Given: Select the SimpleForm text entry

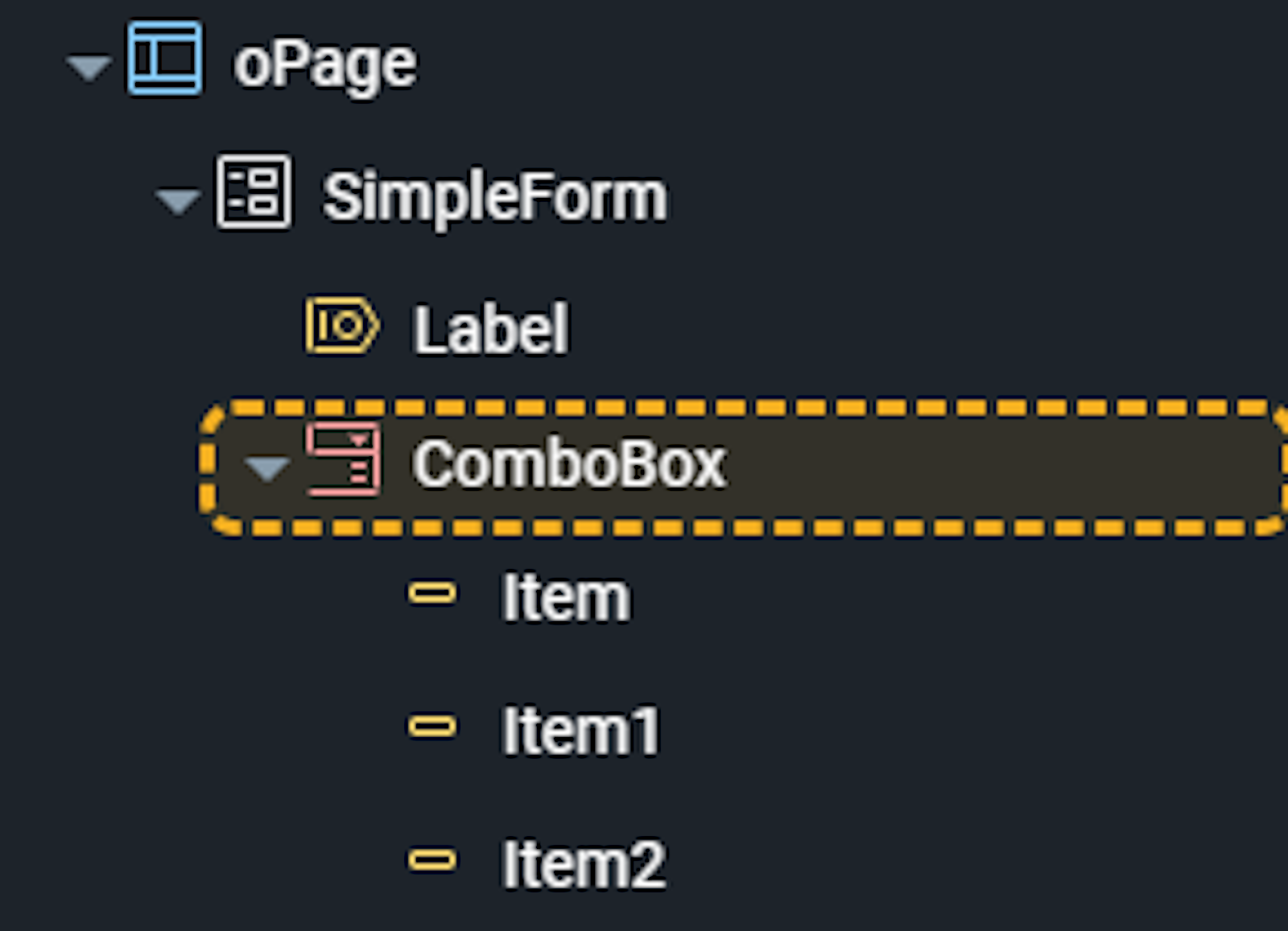Looking at the screenshot, I should tap(494, 196).
